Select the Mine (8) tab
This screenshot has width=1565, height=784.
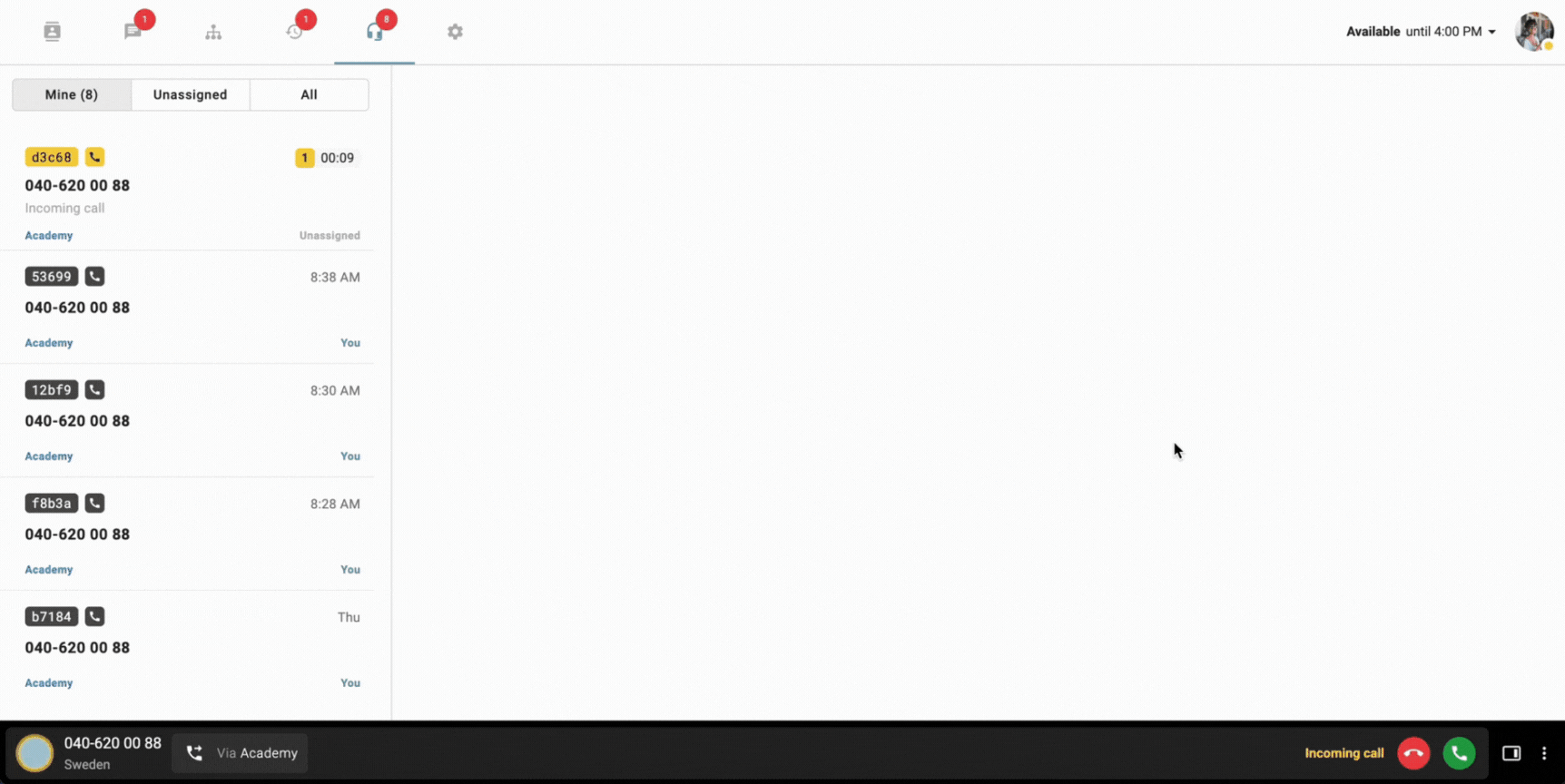pyautogui.click(x=72, y=94)
